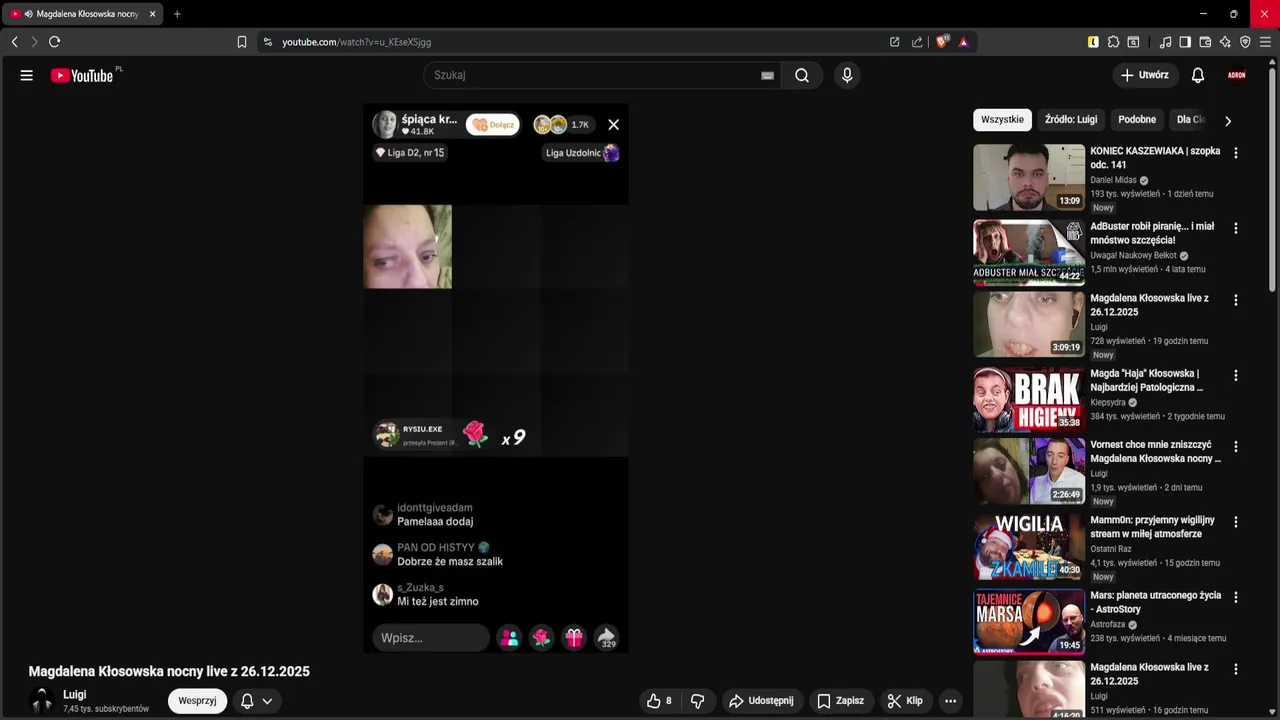Click the Udostępnij share button

(761, 701)
